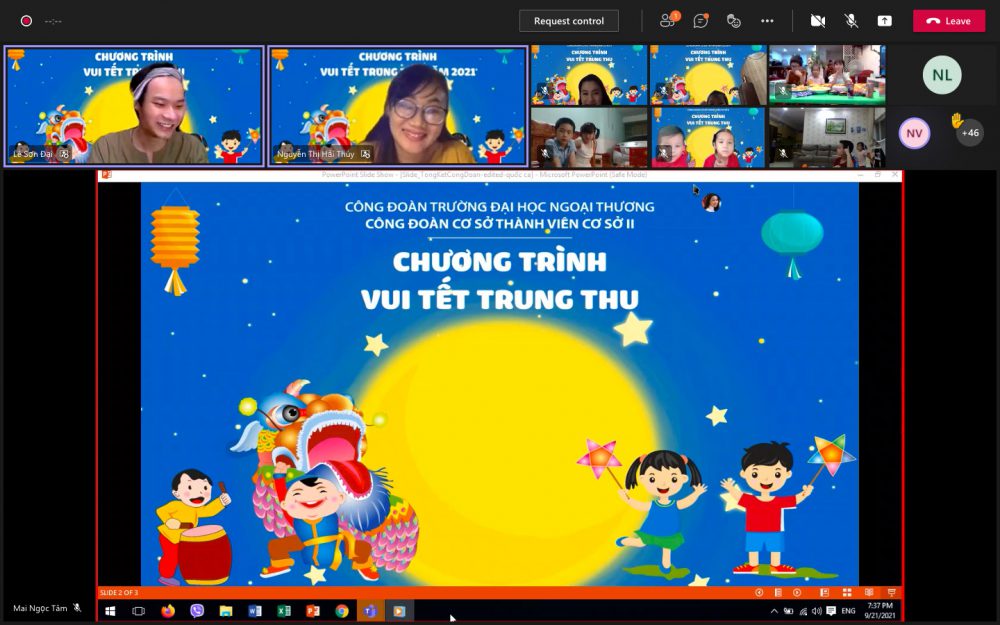Select Lê Sơn Đại's video tile
This screenshot has height=625, width=1000.
click(x=134, y=106)
